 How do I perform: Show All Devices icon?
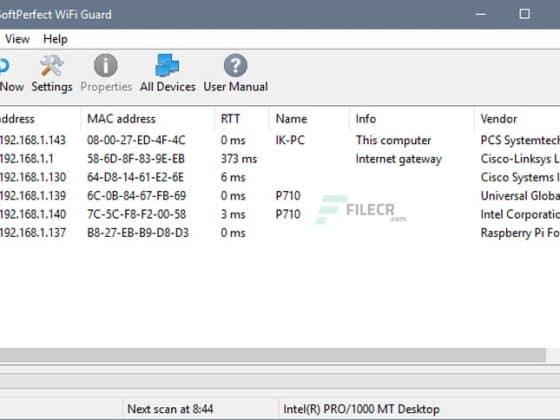[167, 65]
